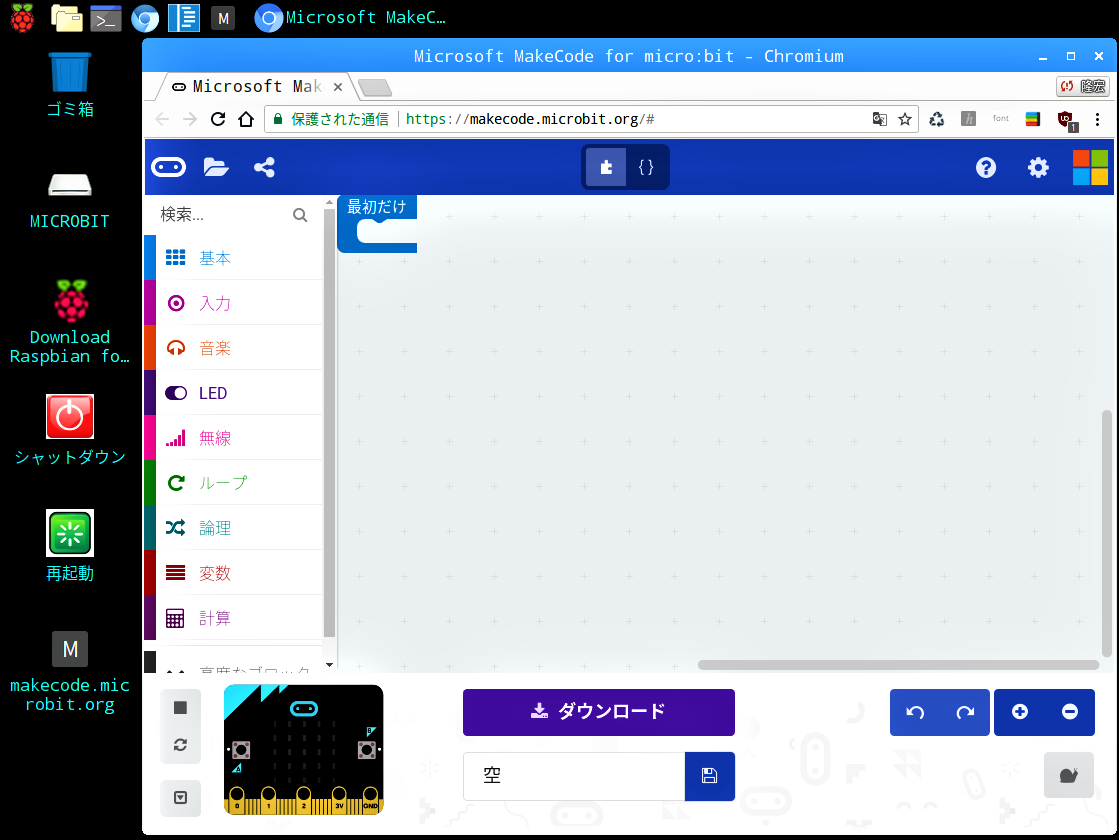The image size is (1119, 840).
Task: Open the Raspberry Pi main menu
Action: pyautogui.click(x=23, y=18)
